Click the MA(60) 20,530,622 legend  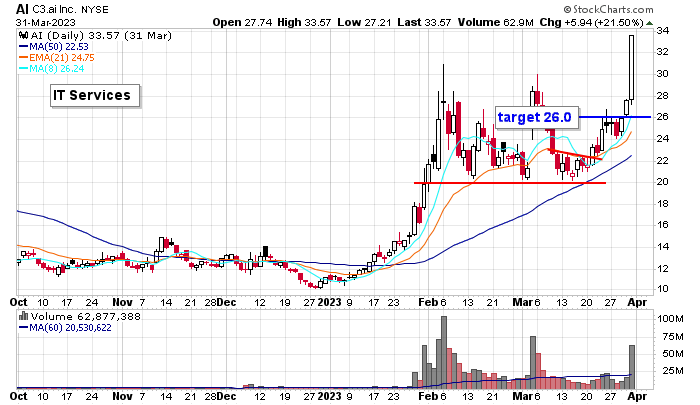pyautogui.click(x=65, y=328)
